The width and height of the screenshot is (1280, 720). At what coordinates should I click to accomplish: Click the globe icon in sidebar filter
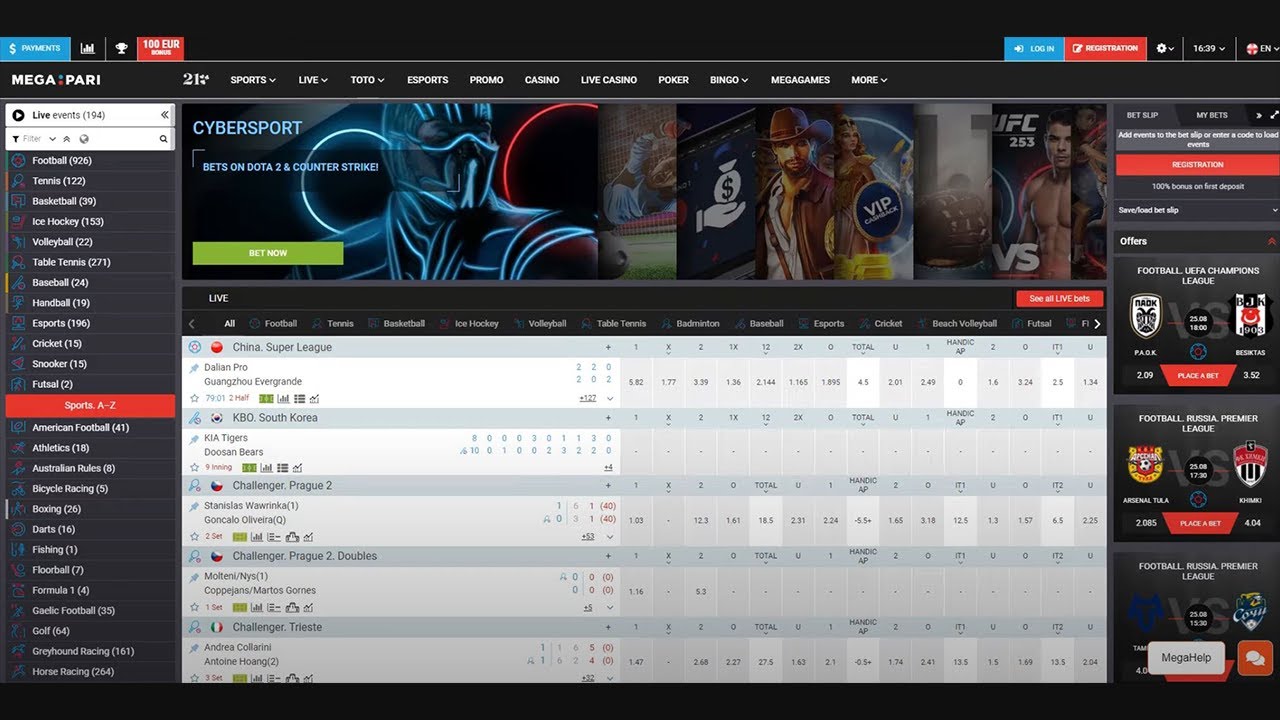coord(84,139)
